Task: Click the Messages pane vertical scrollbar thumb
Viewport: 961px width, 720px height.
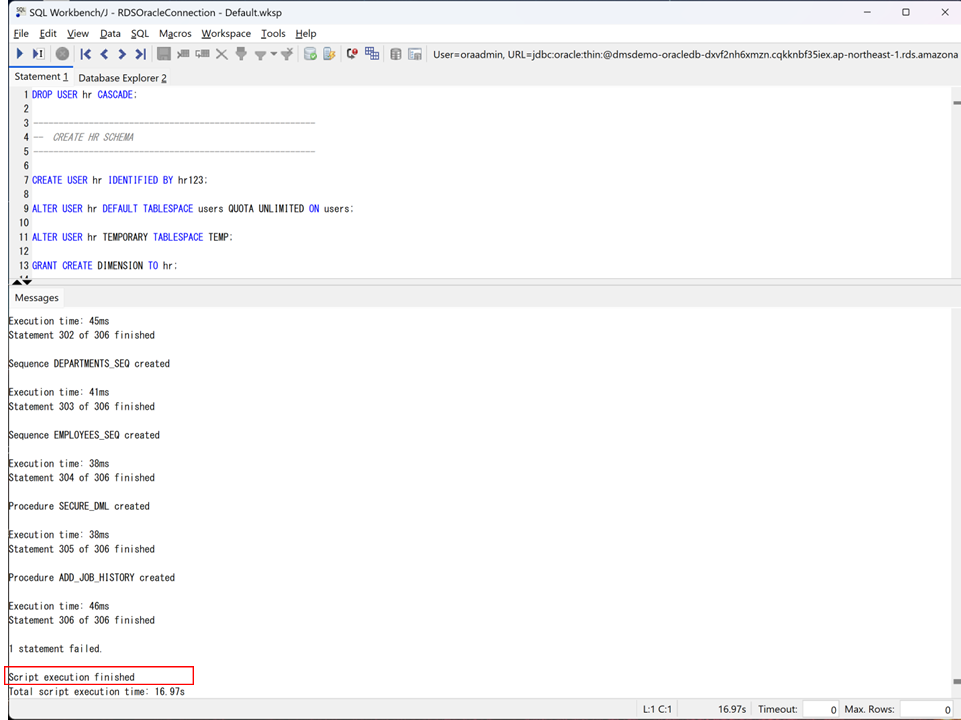Action: pyautogui.click(x=957, y=681)
